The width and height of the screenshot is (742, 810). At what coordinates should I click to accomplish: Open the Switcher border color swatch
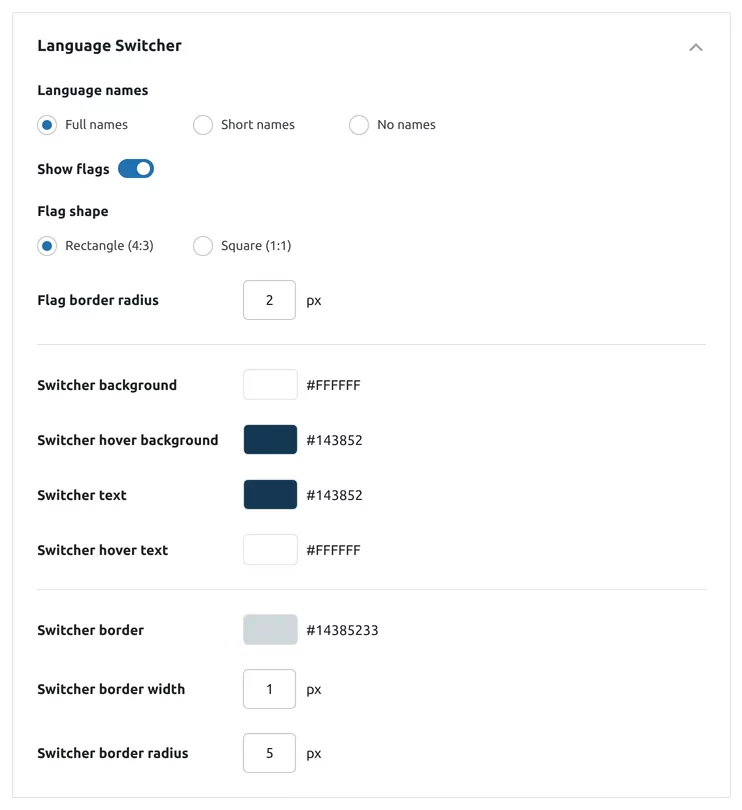pos(270,630)
